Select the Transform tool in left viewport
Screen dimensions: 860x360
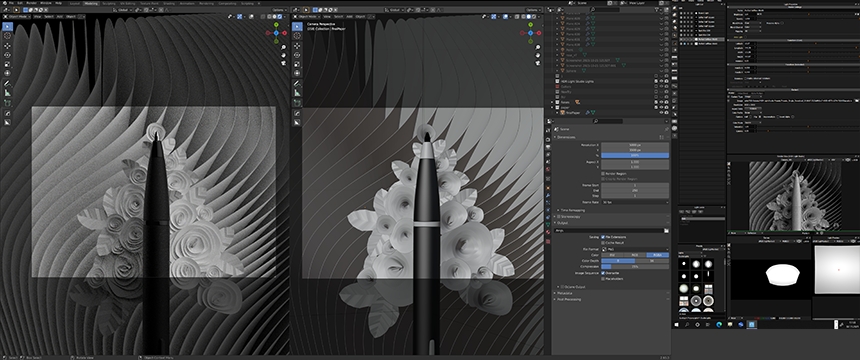pyautogui.click(x=7, y=73)
